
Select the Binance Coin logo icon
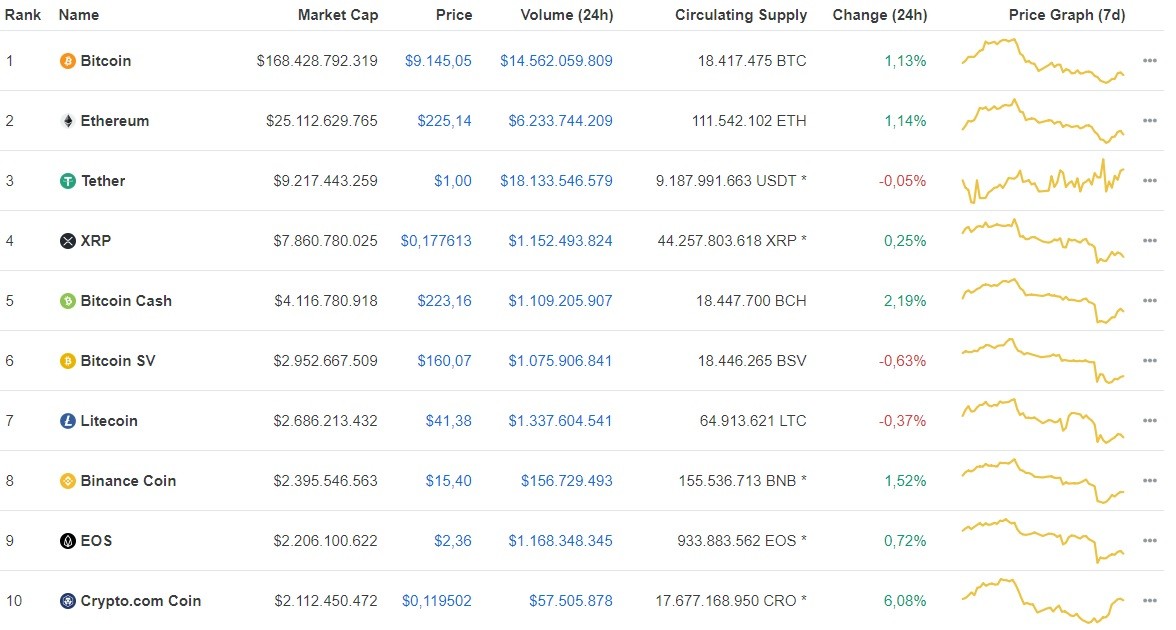point(66,481)
